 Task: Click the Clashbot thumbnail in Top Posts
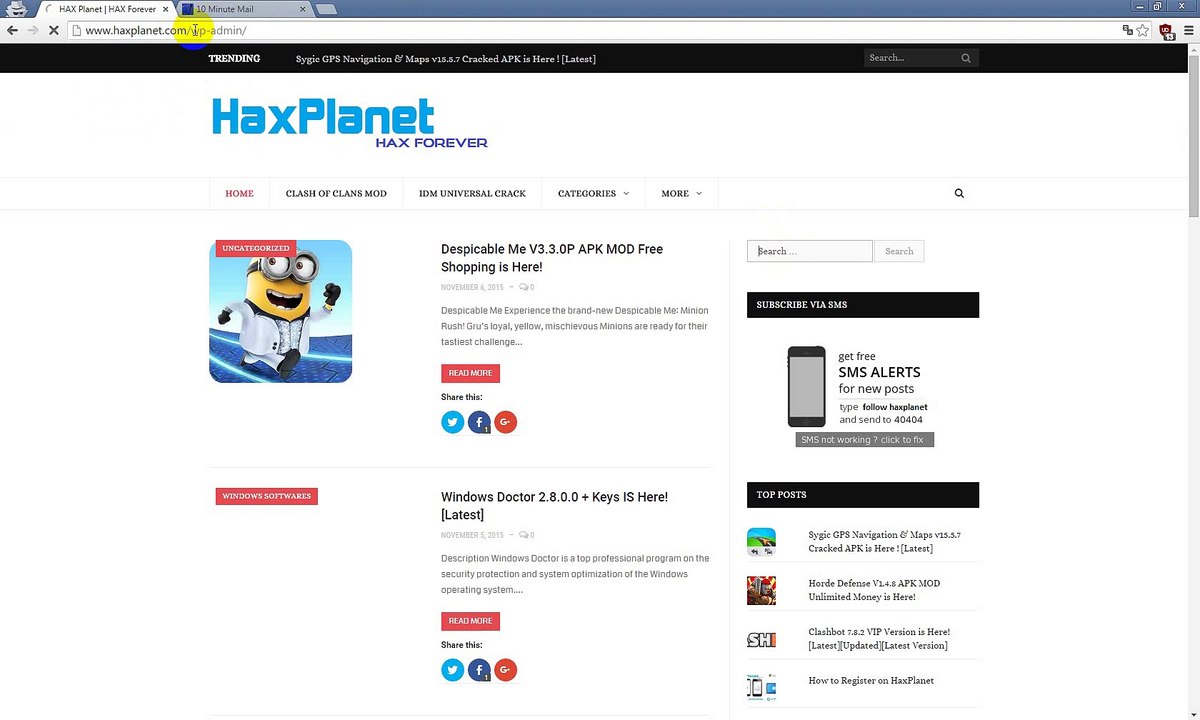pos(761,639)
